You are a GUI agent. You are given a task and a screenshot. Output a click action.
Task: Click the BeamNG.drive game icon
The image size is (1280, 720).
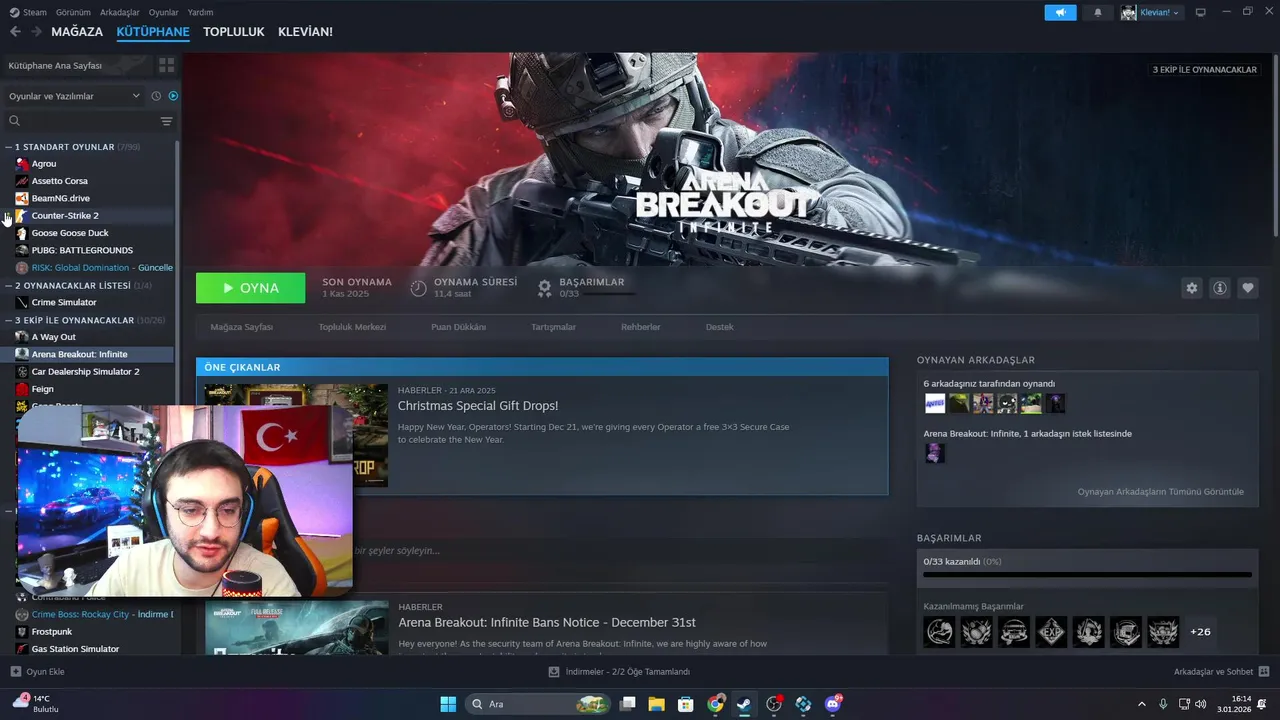[22, 198]
